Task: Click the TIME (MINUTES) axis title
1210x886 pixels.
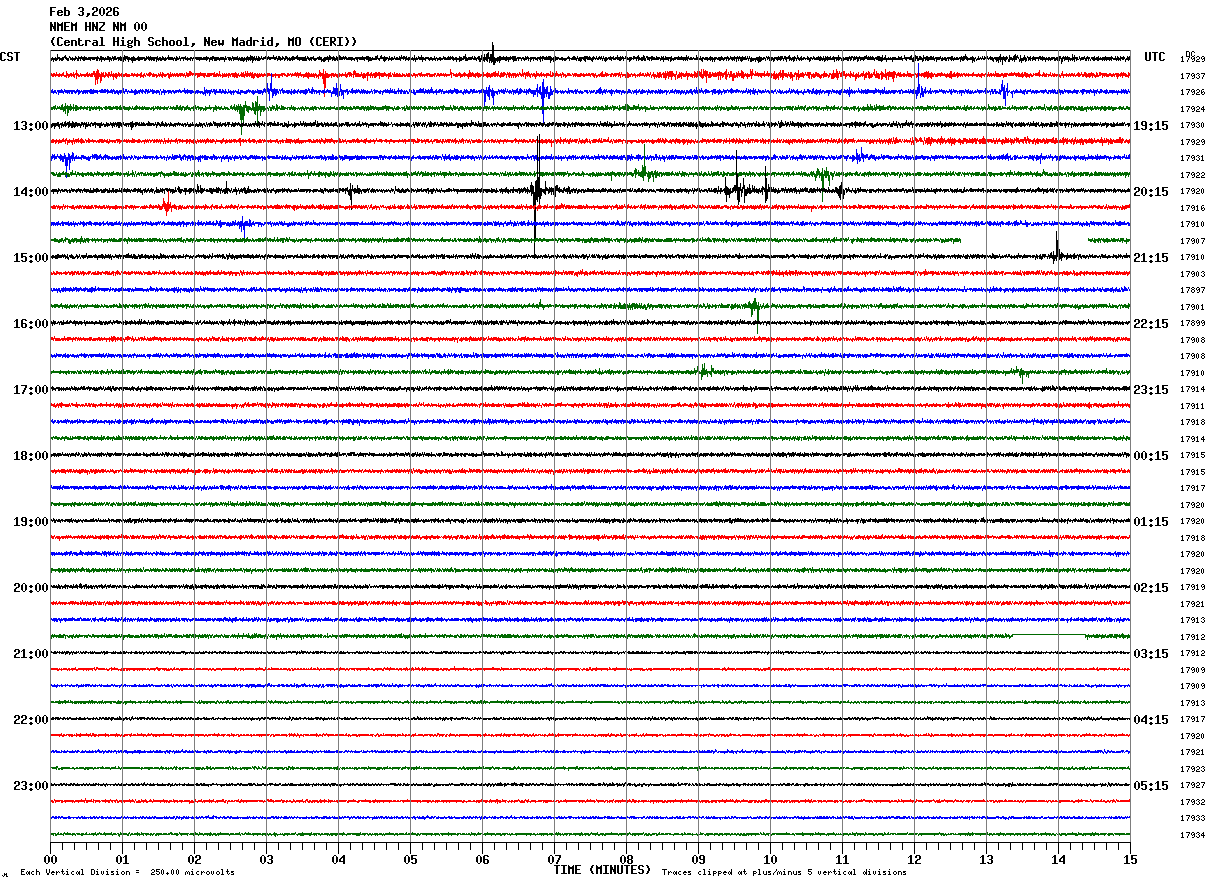Action: coord(602,870)
